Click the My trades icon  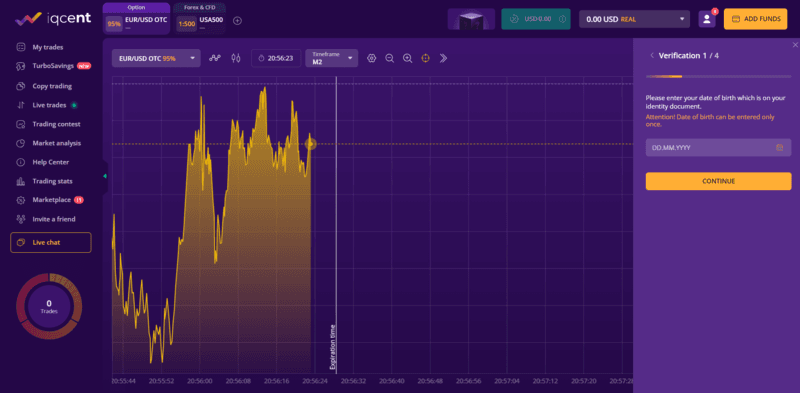(21, 47)
